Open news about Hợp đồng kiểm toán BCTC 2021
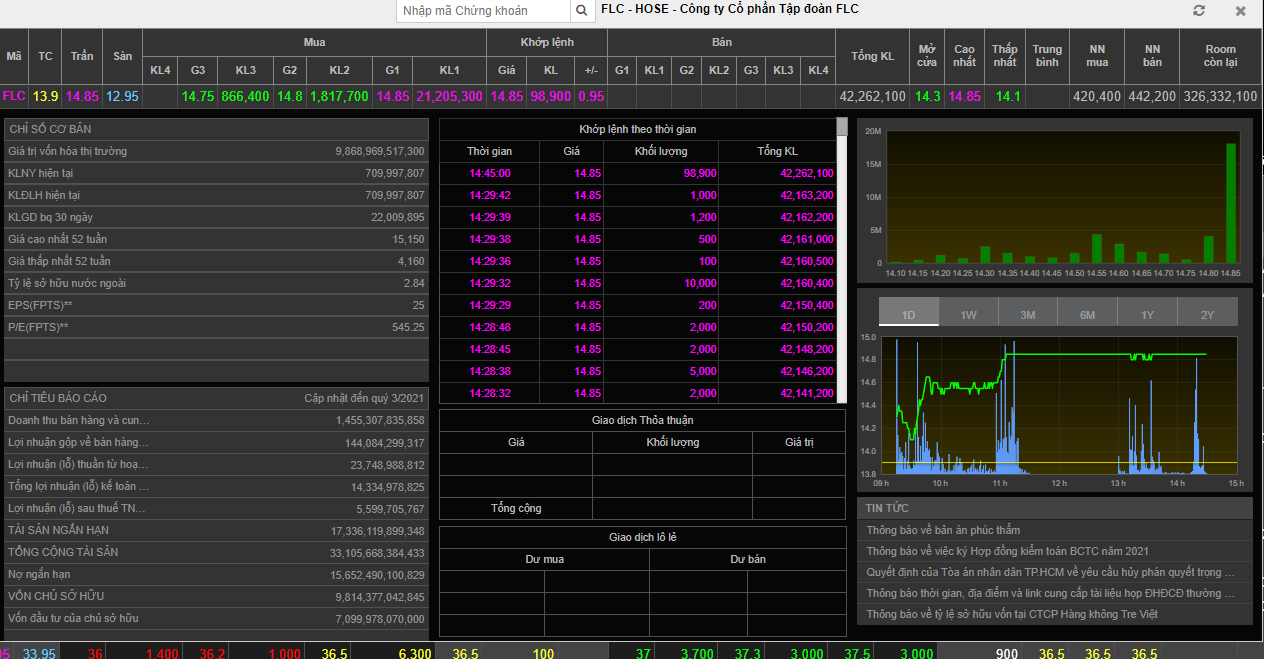The width and height of the screenshot is (1264, 659). [x=1007, y=551]
